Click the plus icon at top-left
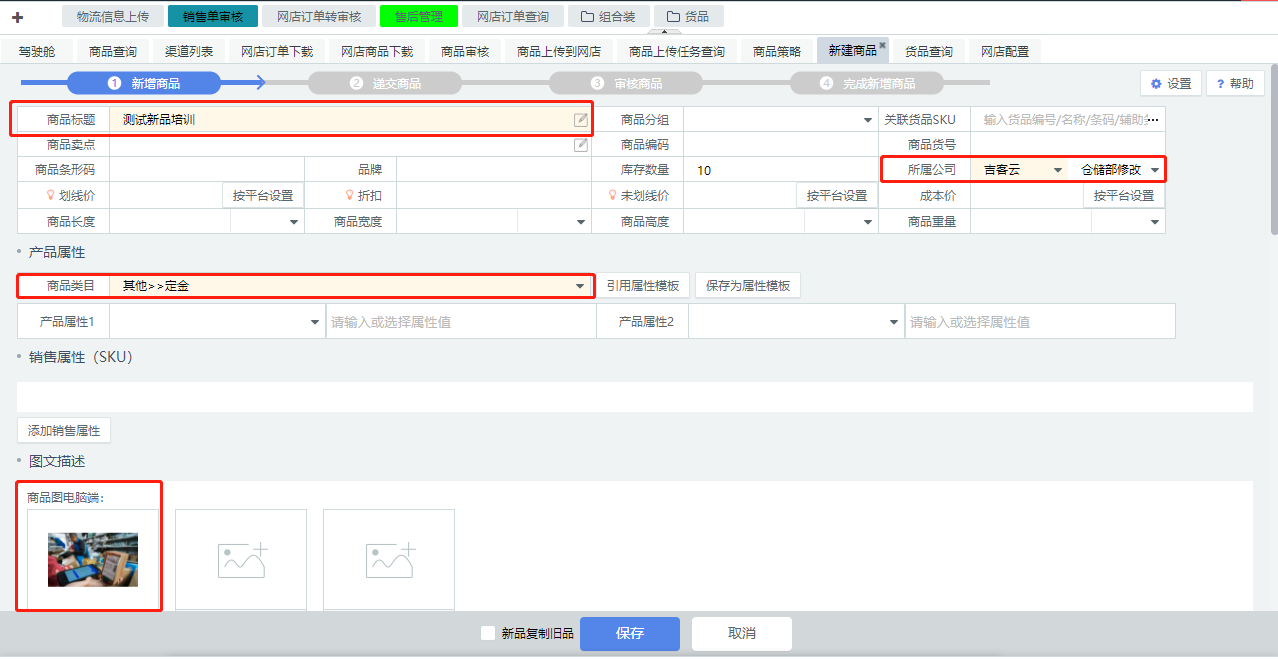Viewport: 1278px width, 660px height. [x=17, y=17]
